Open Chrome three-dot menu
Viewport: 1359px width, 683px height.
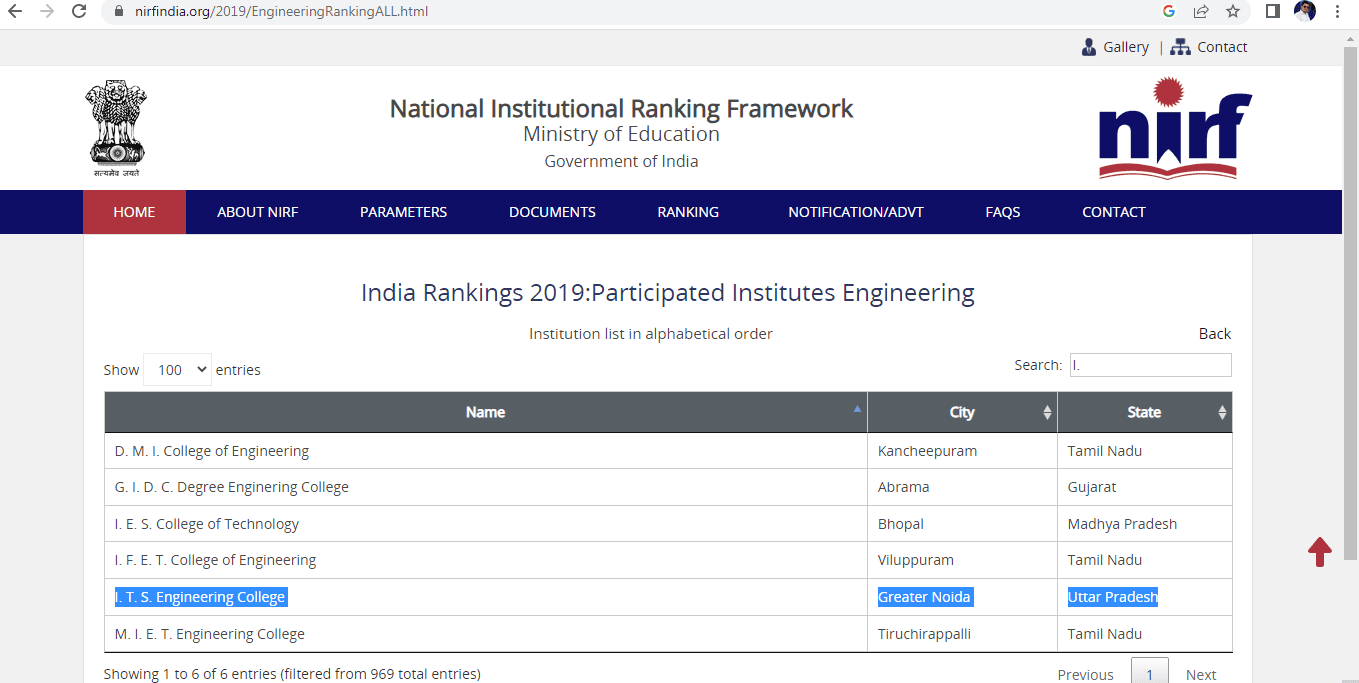pyautogui.click(x=1337, y=12)
